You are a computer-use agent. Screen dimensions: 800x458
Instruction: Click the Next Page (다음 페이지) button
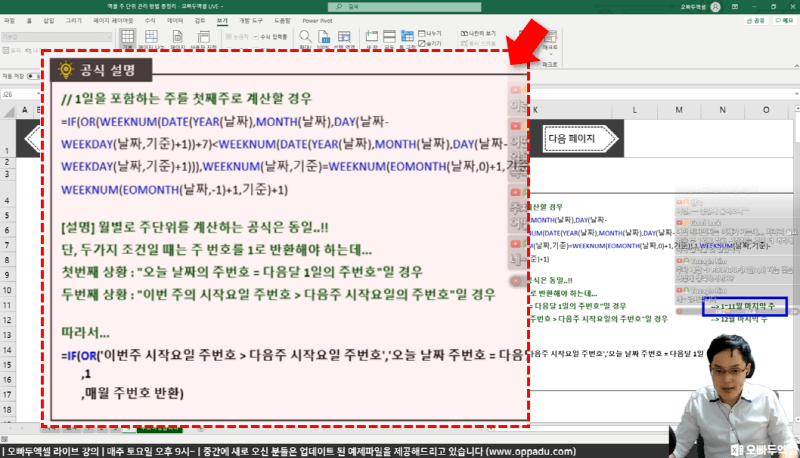pyautogui.click(x=580, y=138)
